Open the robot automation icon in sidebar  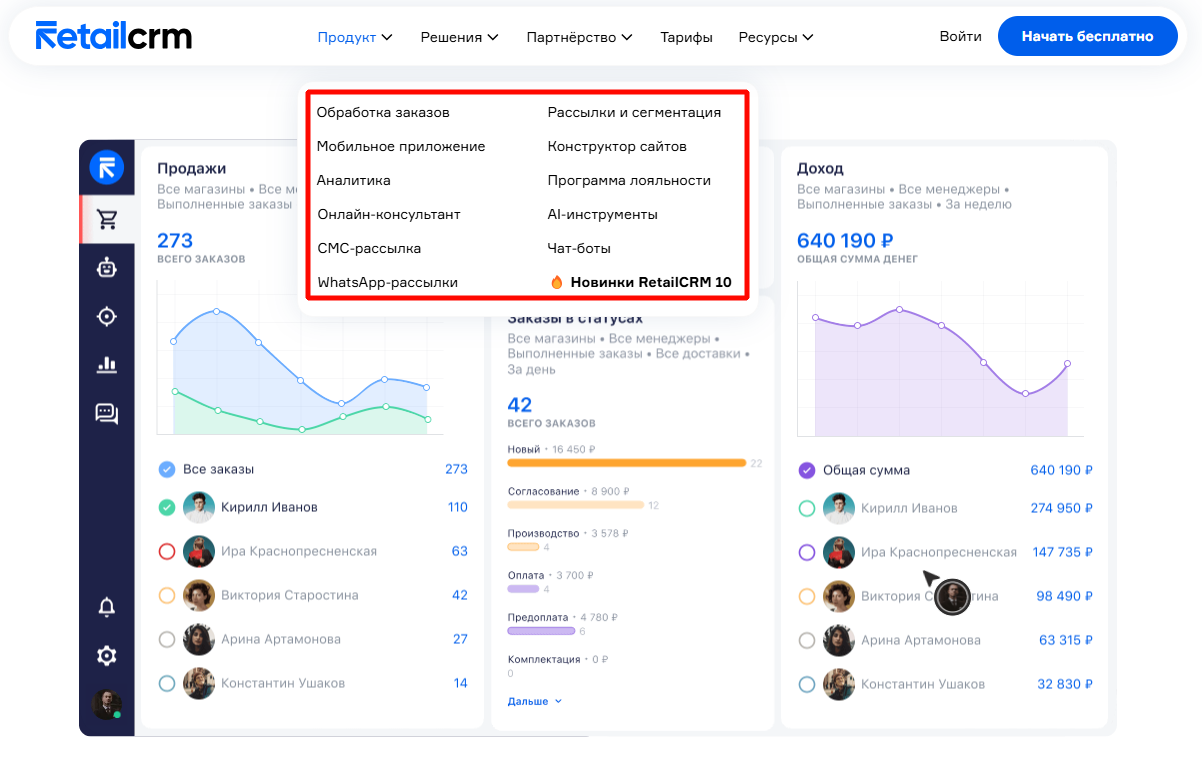[106, 267]
